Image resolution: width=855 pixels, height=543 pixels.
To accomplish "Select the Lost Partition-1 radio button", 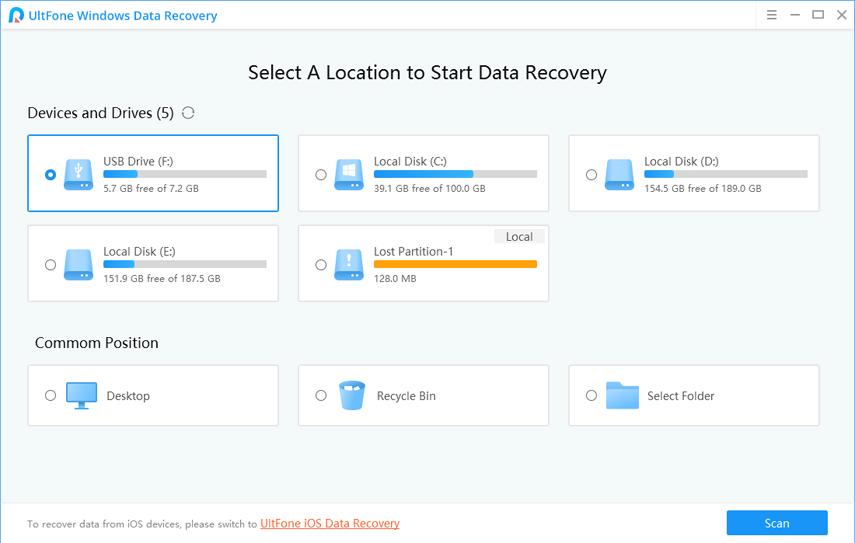I will click(x=321, y=264).
